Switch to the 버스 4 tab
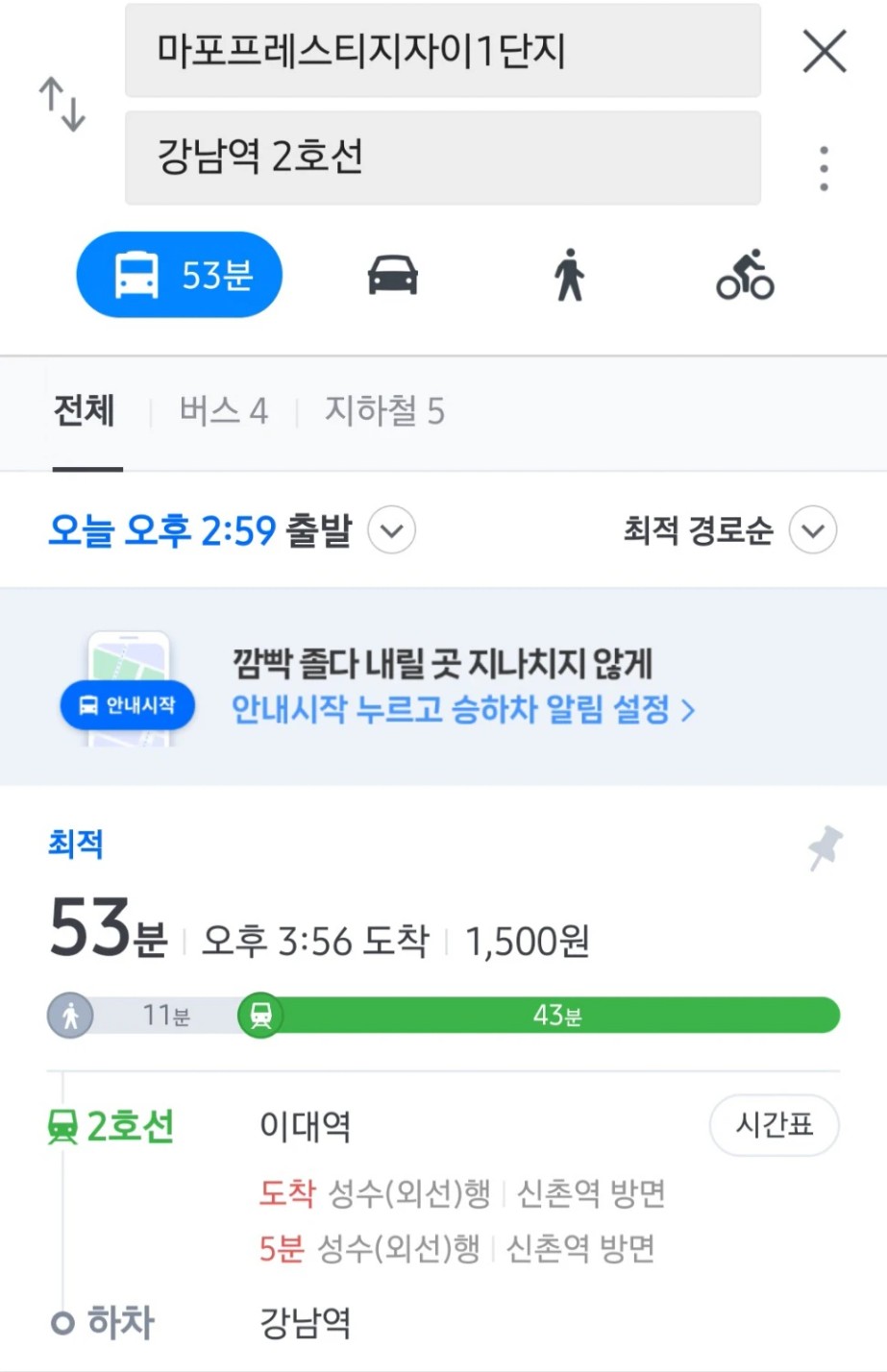The image size is (887, 1372). [224, 411]
